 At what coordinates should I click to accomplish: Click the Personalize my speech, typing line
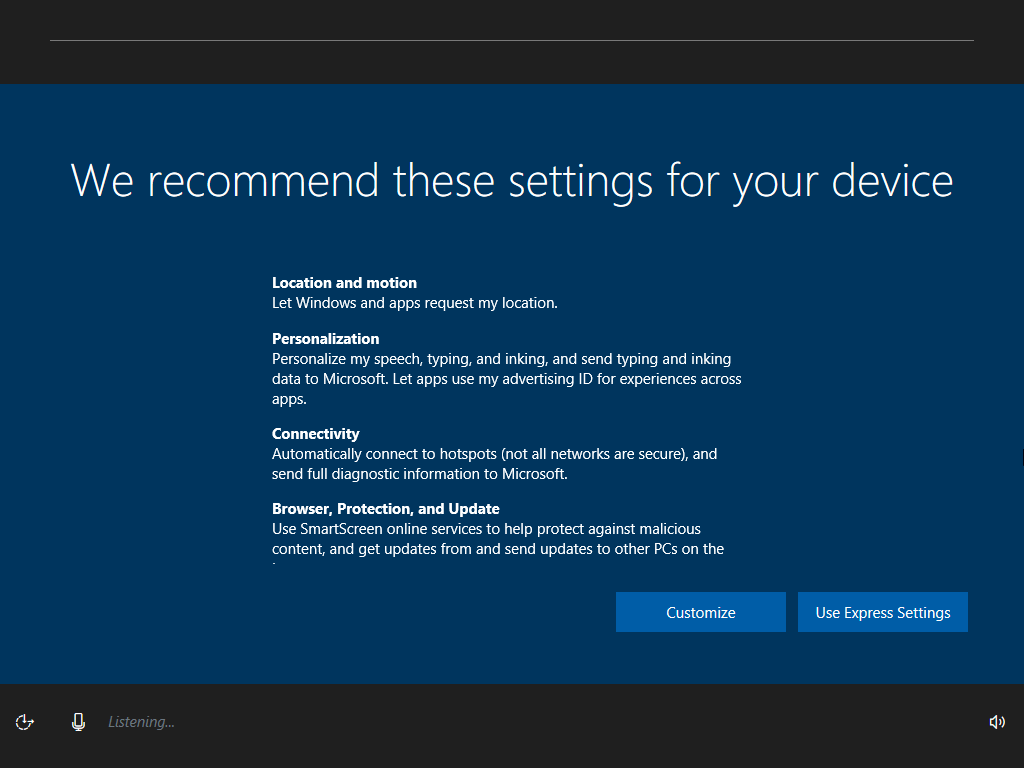502,359
